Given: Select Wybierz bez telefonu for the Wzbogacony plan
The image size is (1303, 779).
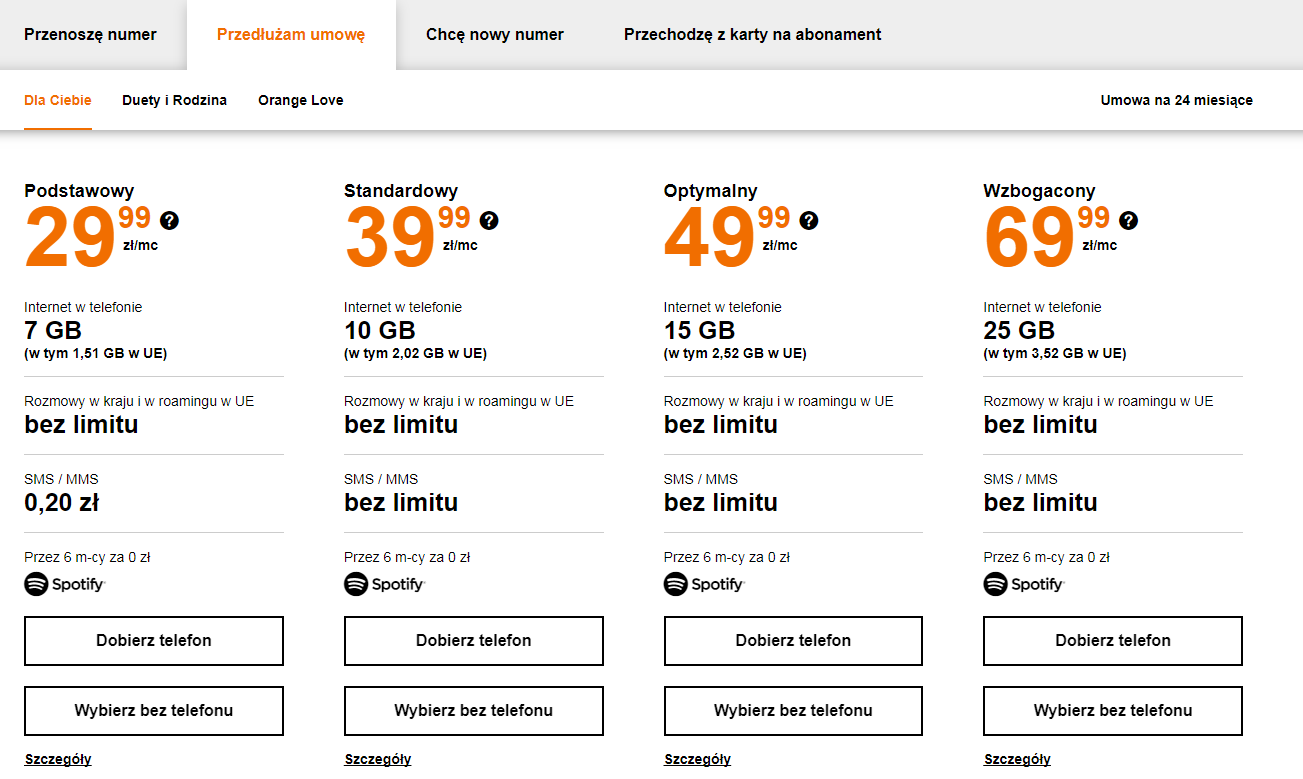Looking at the screenshot, I should click(x=1113, y=711).
